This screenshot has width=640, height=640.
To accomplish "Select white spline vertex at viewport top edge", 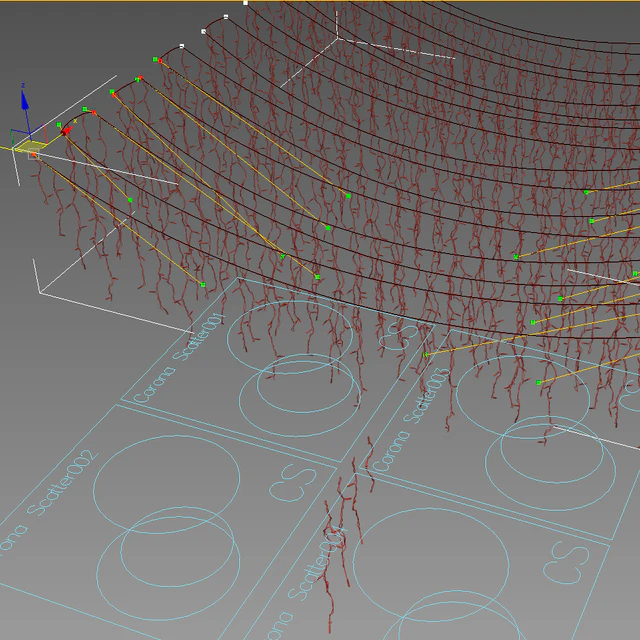I will point(246,4).
